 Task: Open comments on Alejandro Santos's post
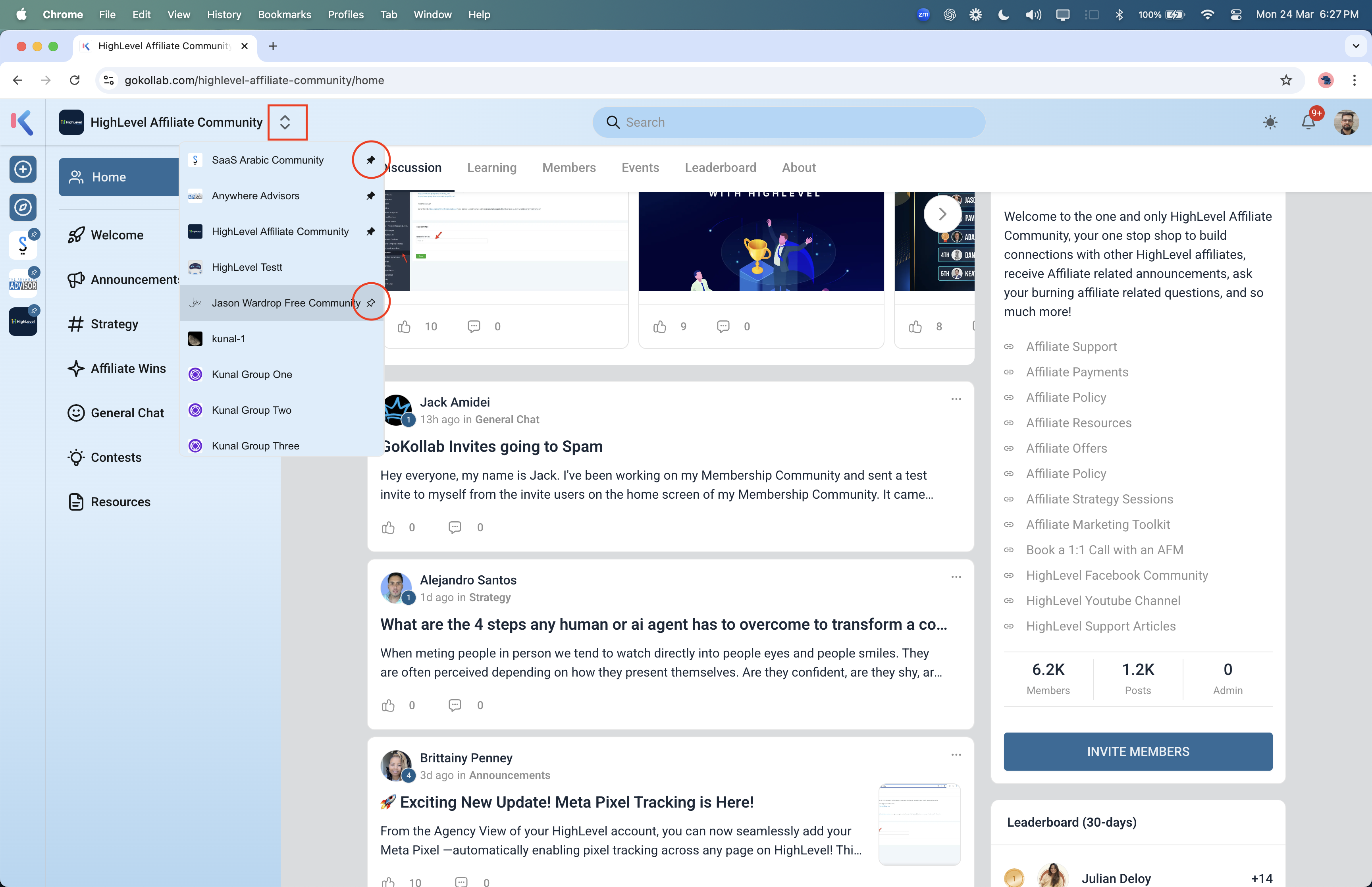point(455,705)
